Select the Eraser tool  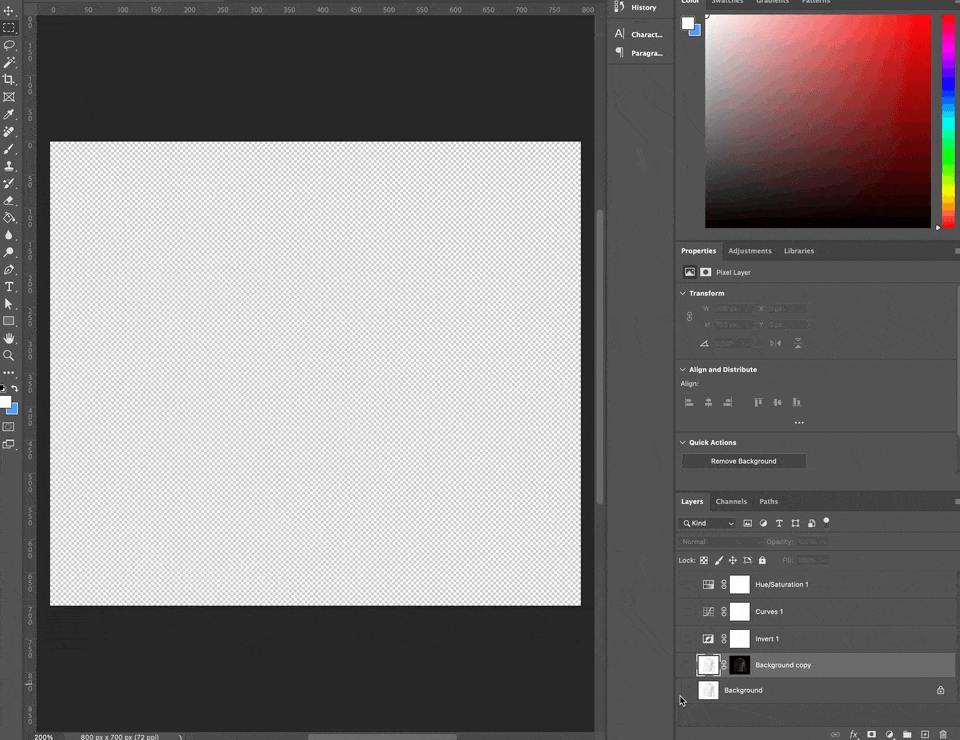pyautogui.click(x=9, y=200)
